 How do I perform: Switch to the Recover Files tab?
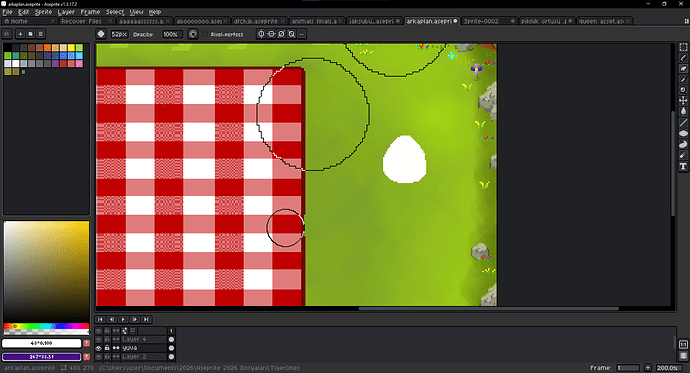tap(87, 21)
